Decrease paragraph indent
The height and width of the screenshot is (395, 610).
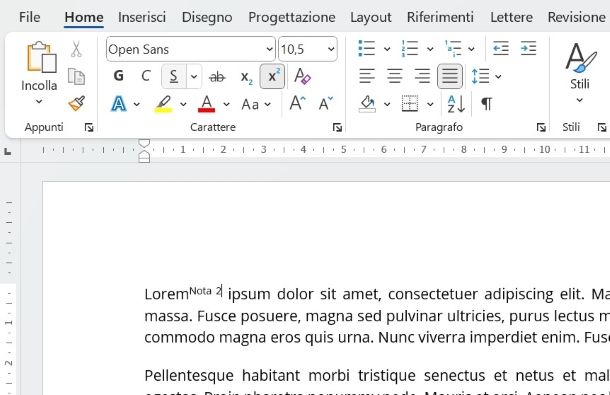(x=501, y=48)
